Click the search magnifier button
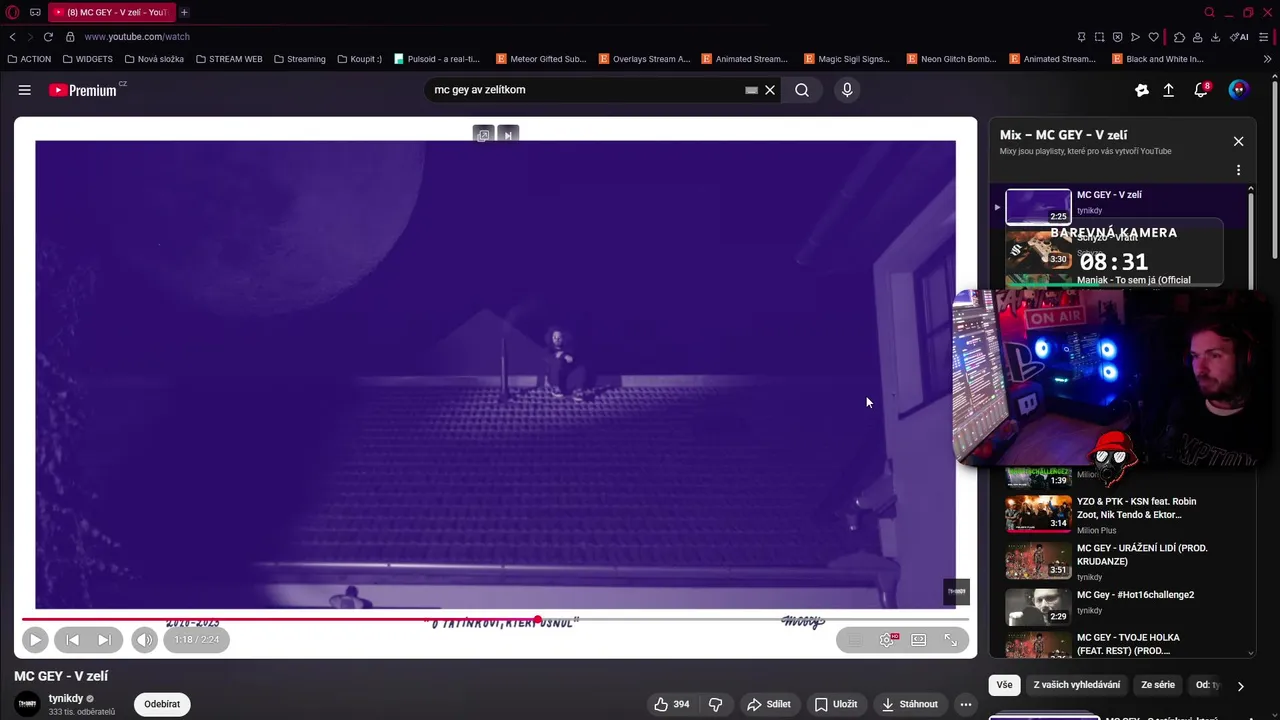The height and width of the screenshot is (720, 1280). click(802, 90)
